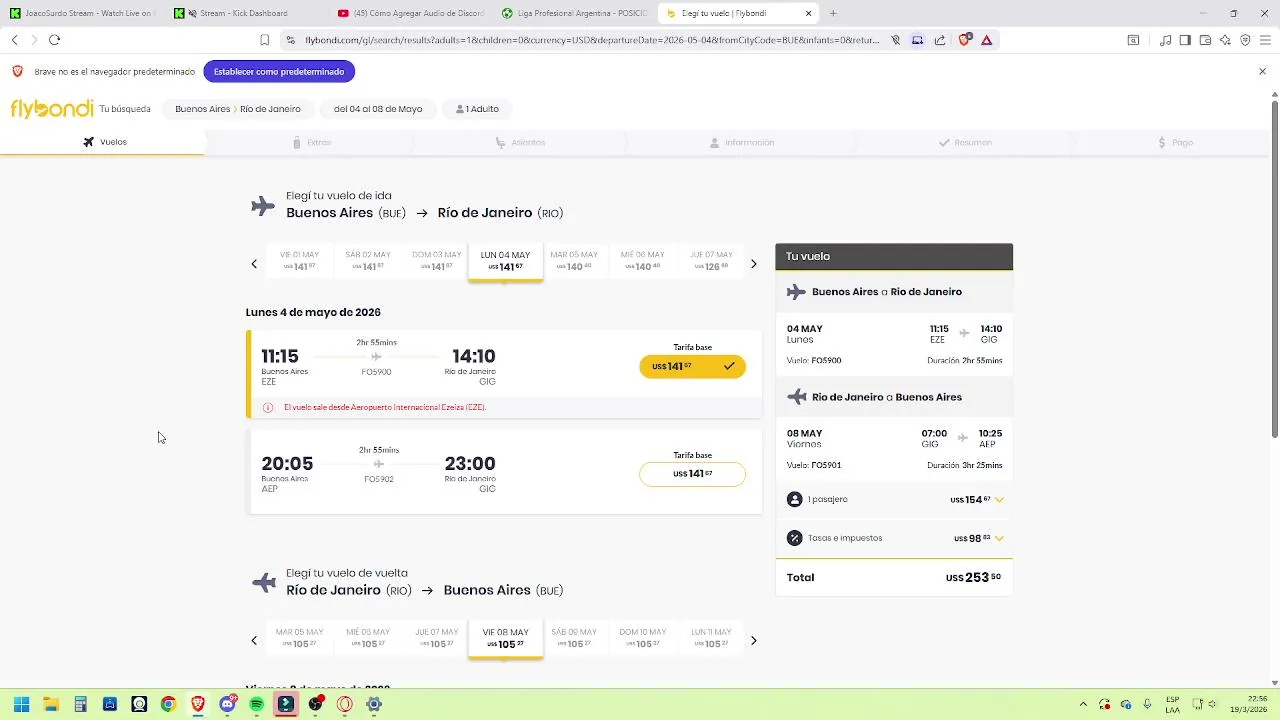The image size is (1280, 720).
Task: Open Google Chrome from the taskbar
Action: coord(168,704)
